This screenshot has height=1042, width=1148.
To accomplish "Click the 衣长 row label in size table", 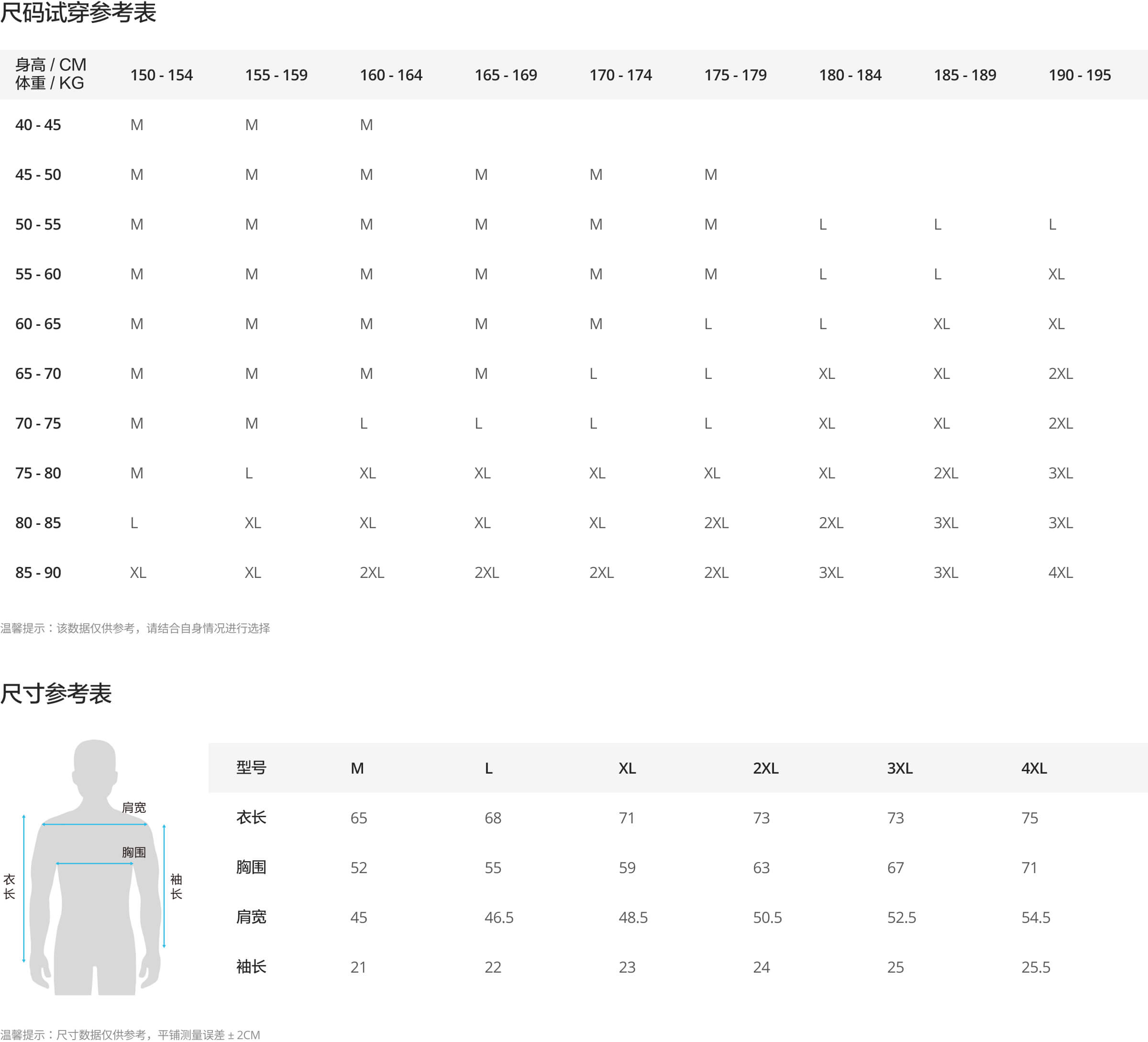I will (251, 818).
